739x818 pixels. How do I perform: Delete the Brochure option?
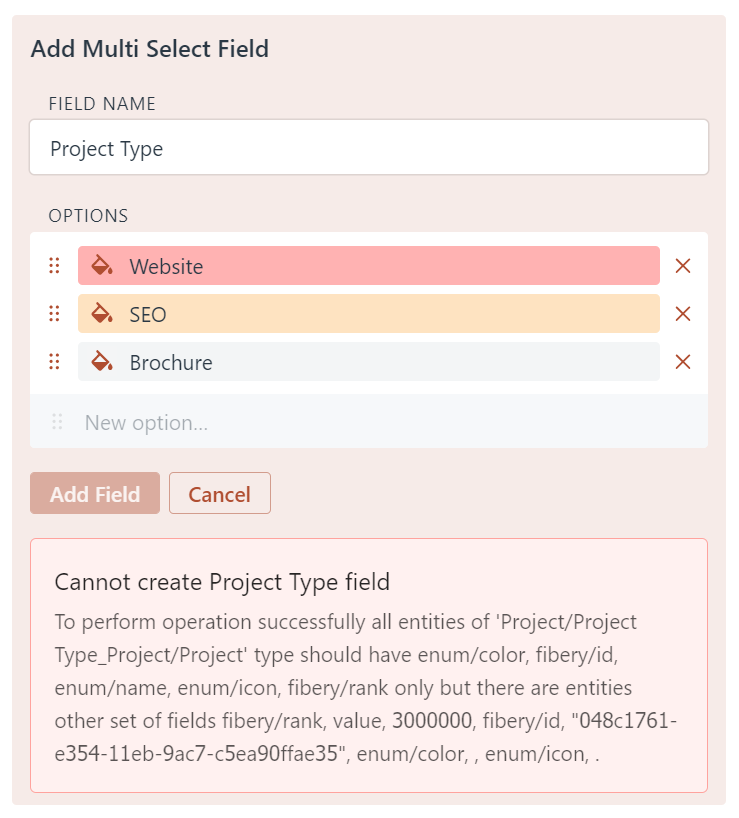[683, 362]
